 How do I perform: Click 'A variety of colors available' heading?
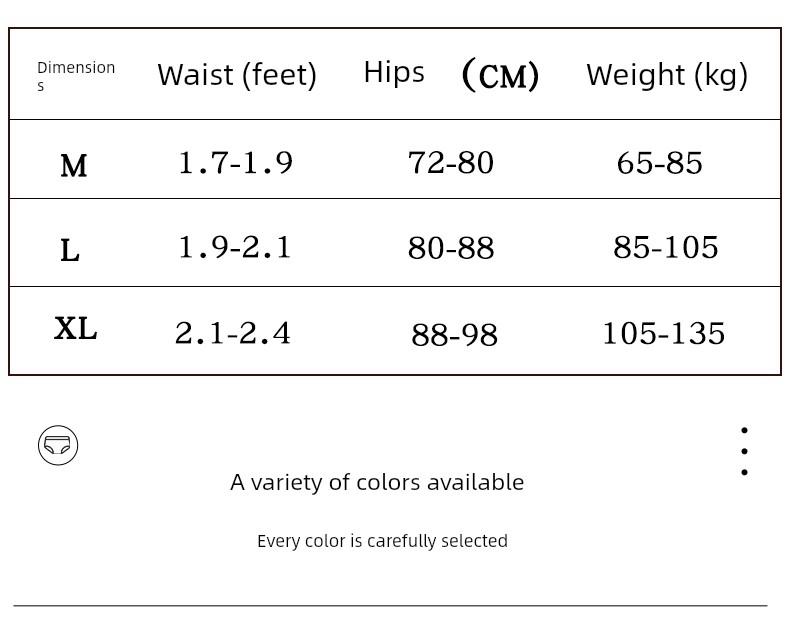point(377,482)
